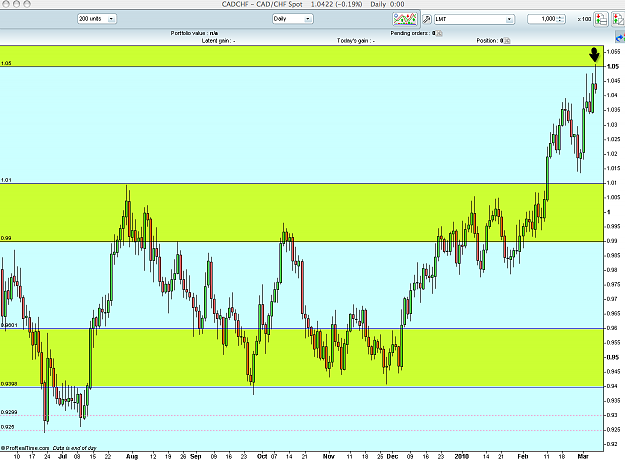This screenshot has width=625, height=460.
Task: Open the 200 units dropdown
Action: coord(97,19)
